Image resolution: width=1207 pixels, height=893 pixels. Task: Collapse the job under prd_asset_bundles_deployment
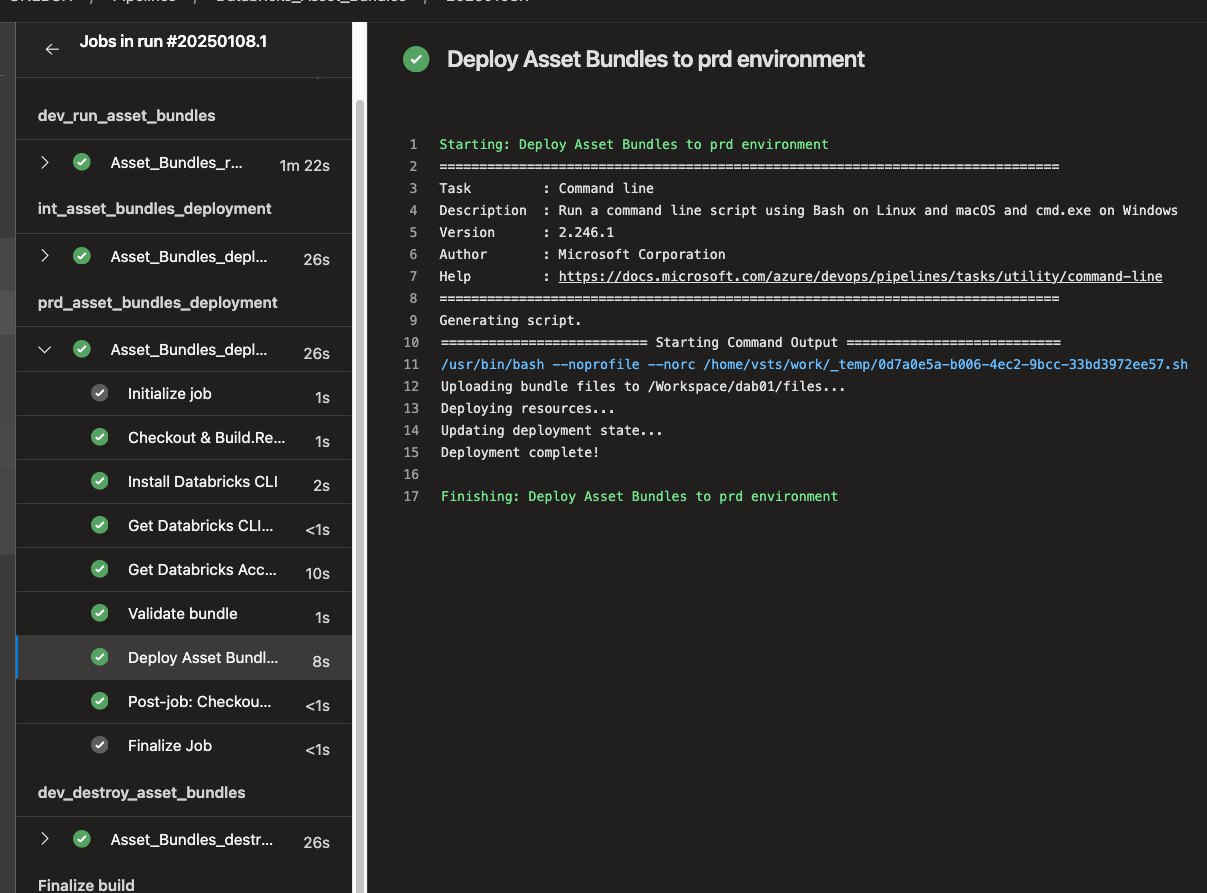coord(45,350)
